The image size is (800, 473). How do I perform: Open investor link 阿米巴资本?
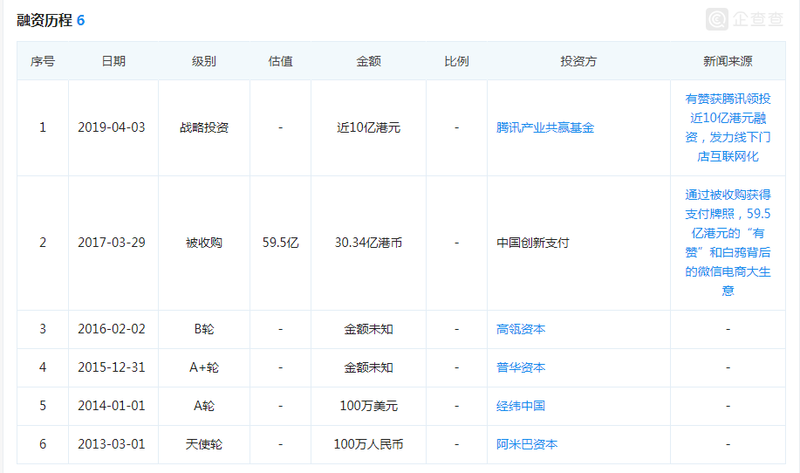coord(527,444)
